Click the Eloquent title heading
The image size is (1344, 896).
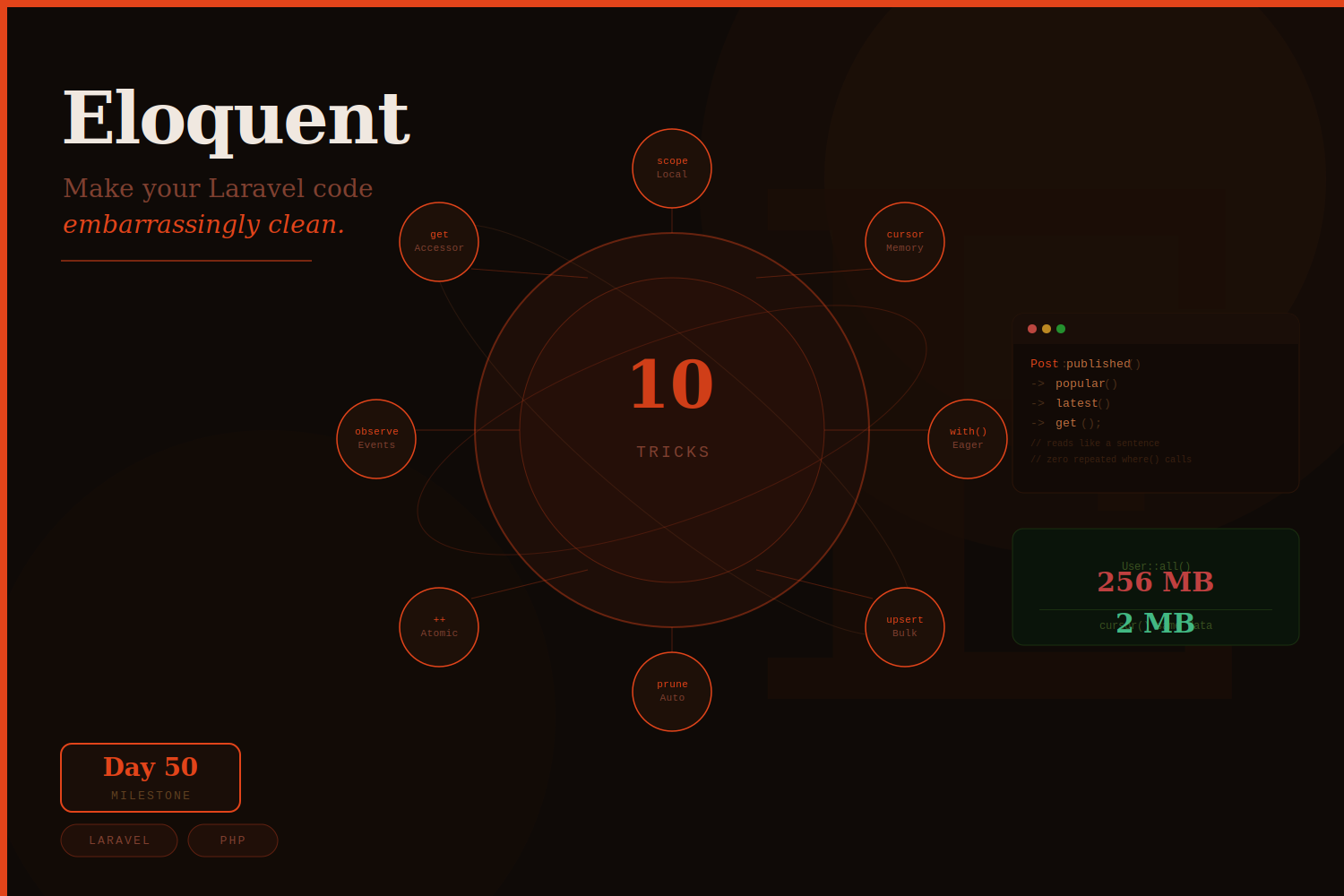tap(236, 116)
